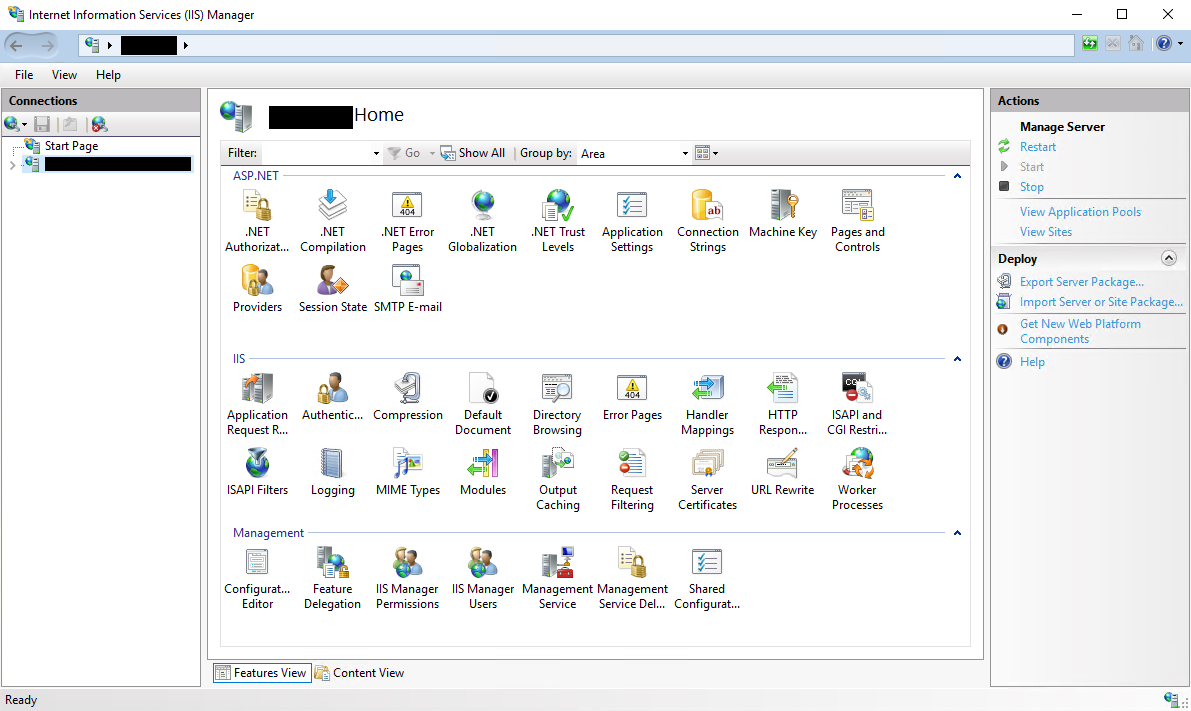
Task: Open the View menu
Action: pyautogui.click(x=65, y=74)
